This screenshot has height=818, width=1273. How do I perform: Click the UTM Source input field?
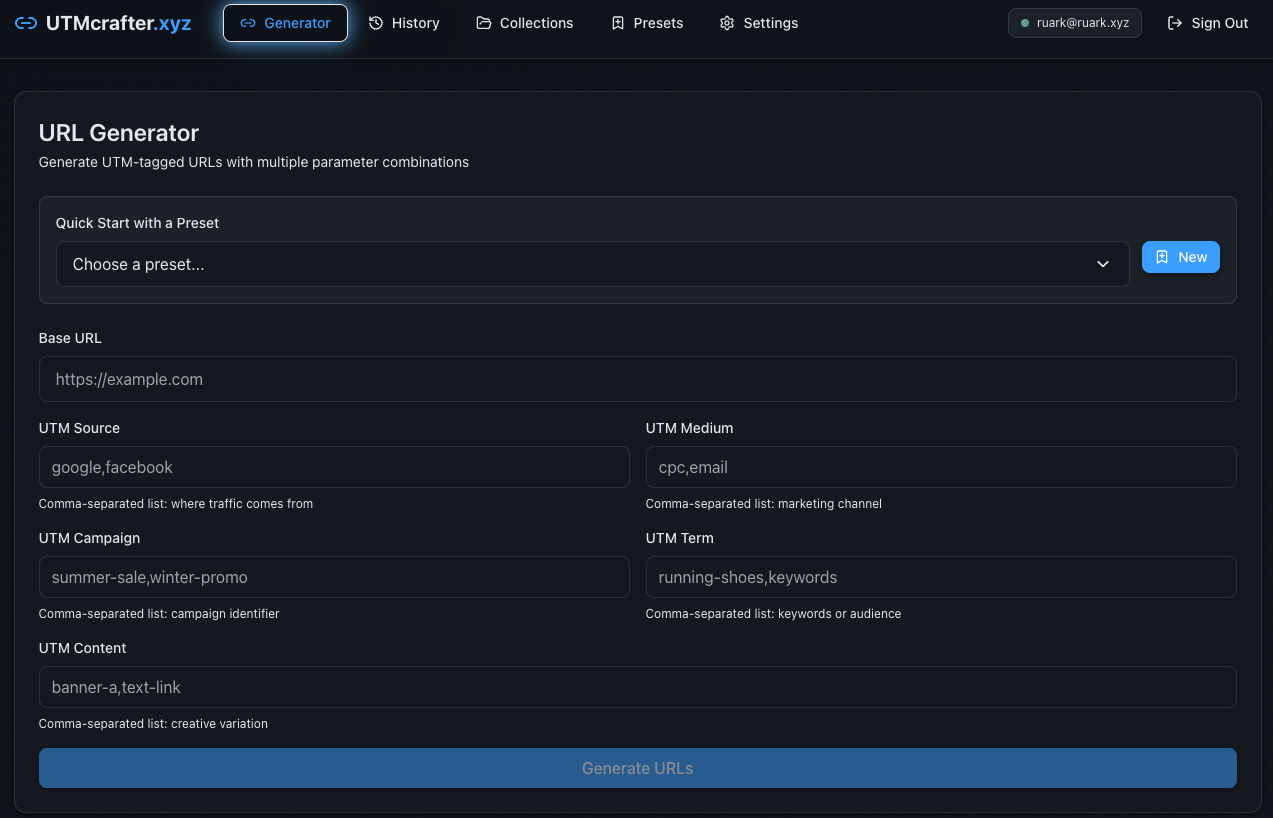pos(334,467)
